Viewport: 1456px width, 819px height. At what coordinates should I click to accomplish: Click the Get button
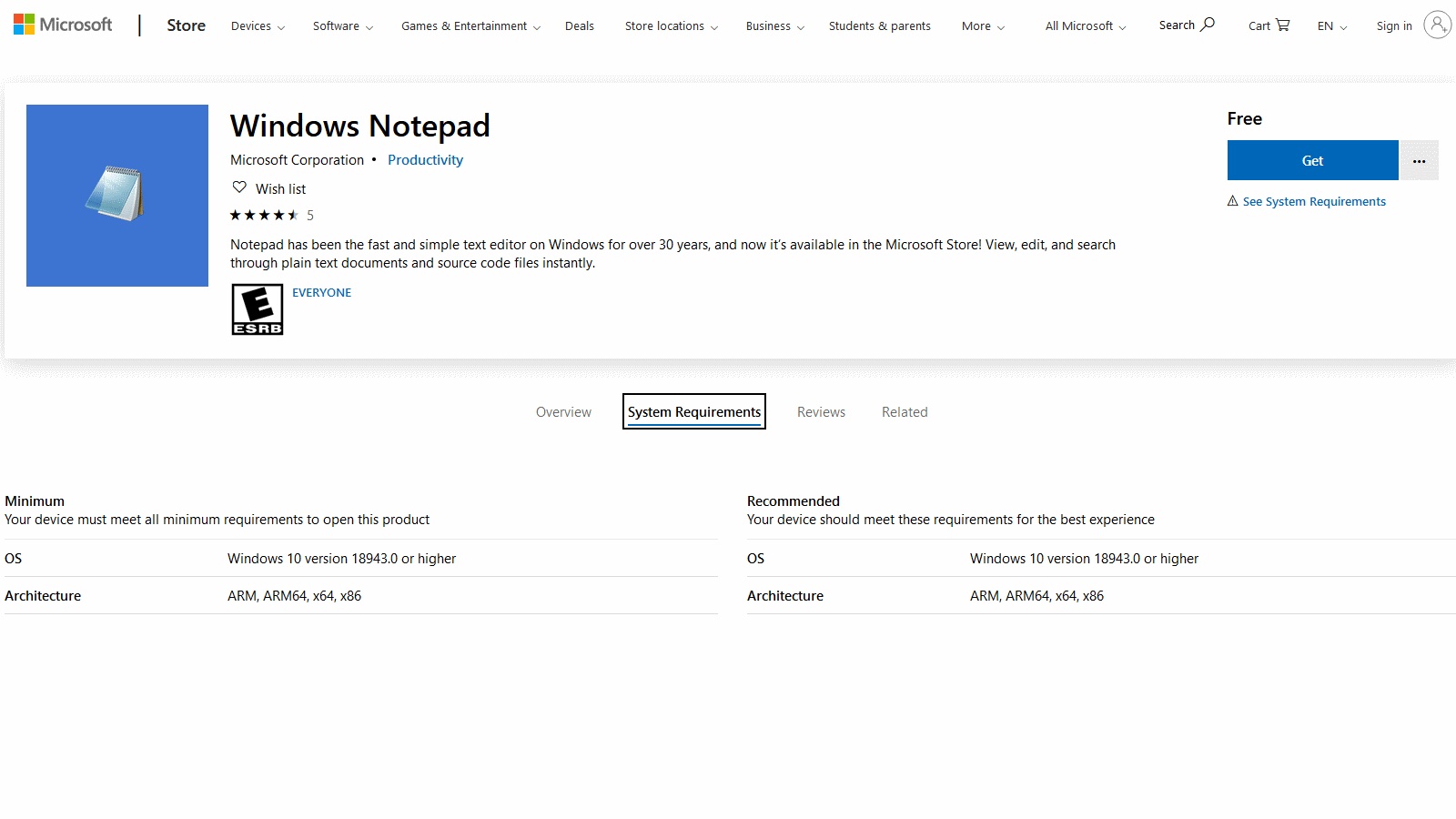pos(1312,160)
